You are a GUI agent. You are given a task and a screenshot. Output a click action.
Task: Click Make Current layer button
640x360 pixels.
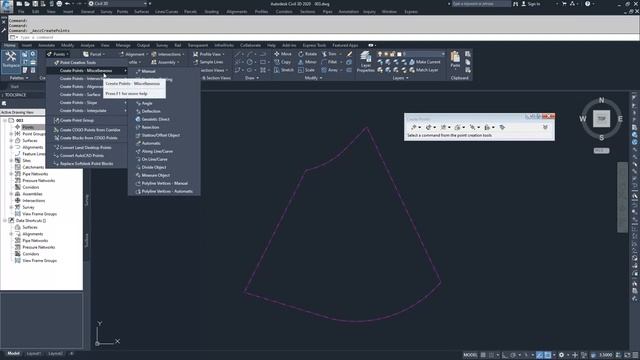tap(424, 62)
